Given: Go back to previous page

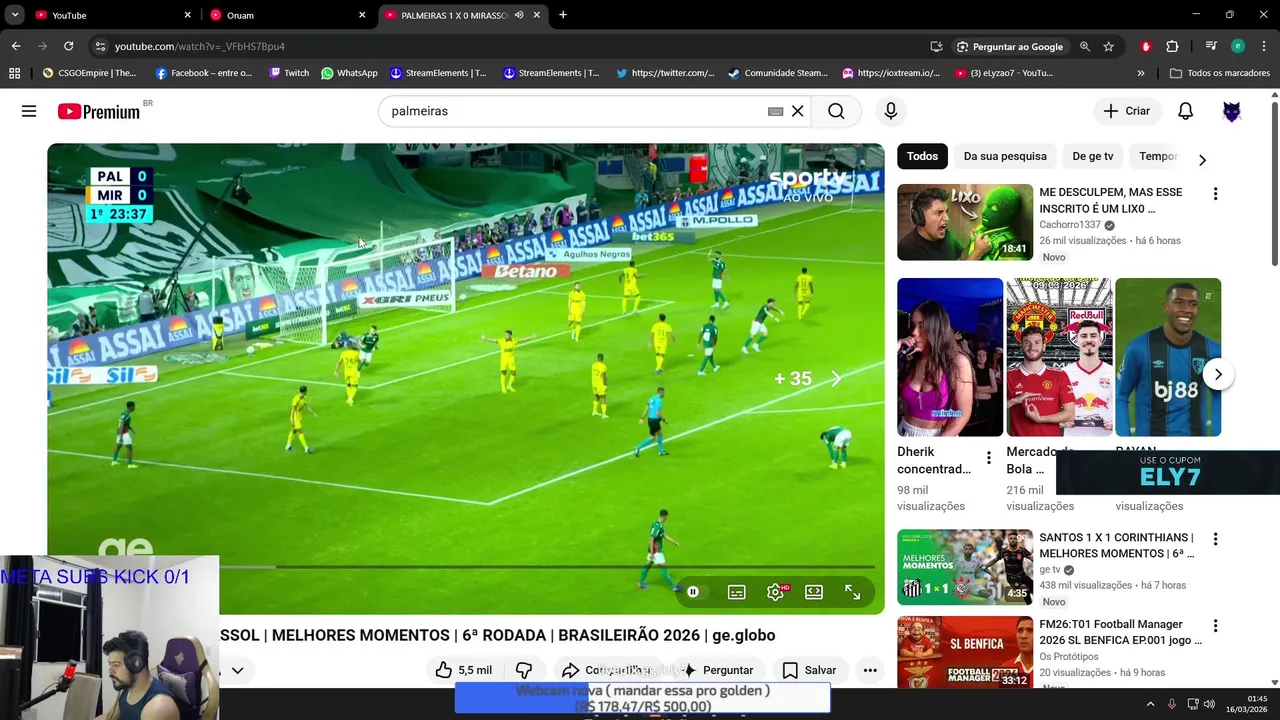Looking at the screenshot, I should tap(16, 46).
